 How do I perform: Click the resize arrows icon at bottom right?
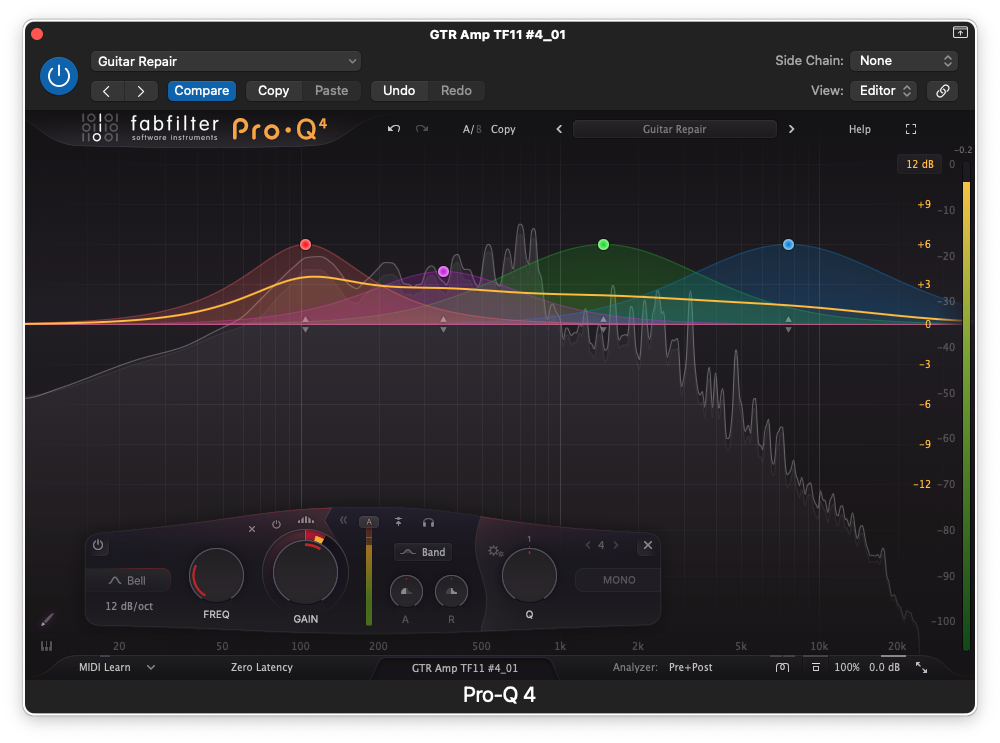coord(921,667)
